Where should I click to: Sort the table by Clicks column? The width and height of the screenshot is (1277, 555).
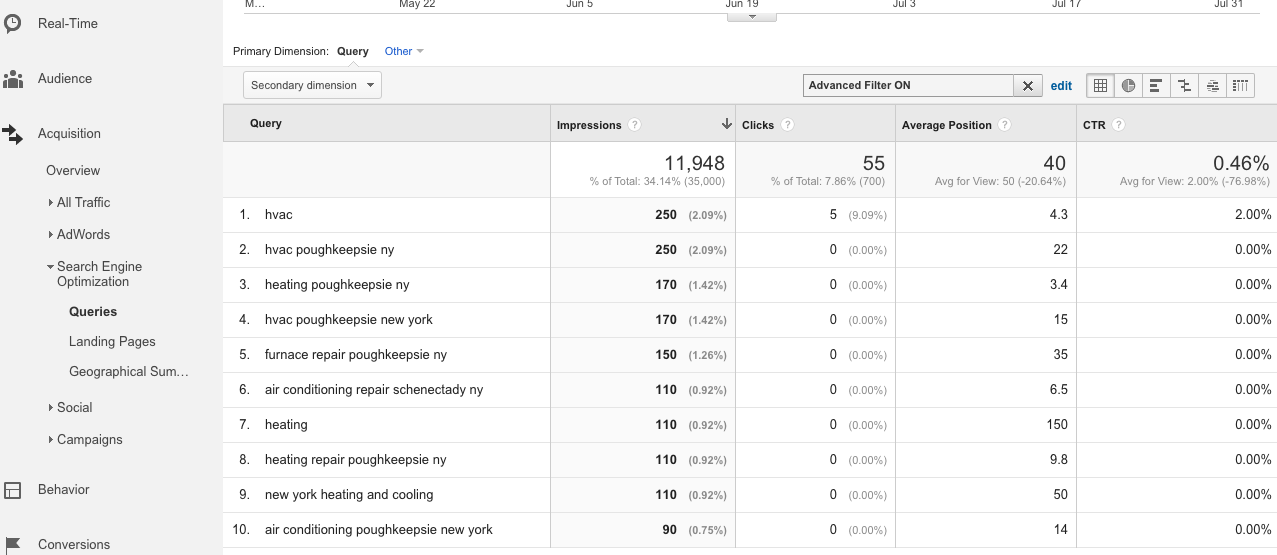(757, 125)
